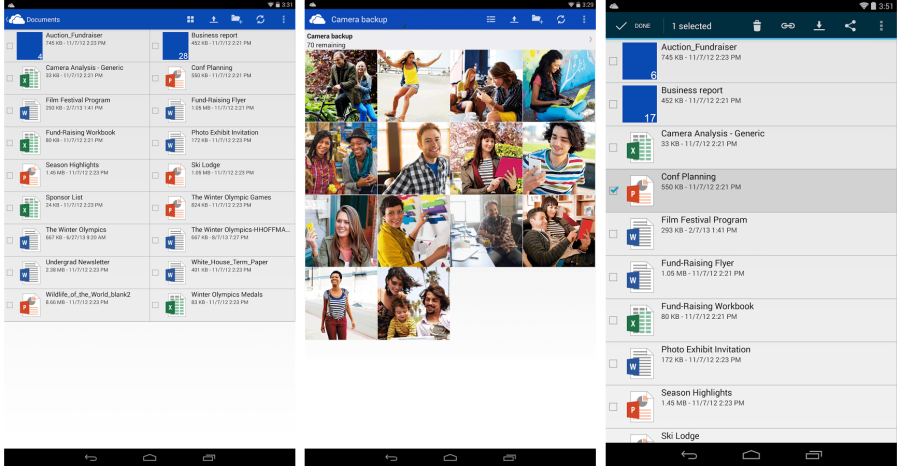Image resolution: width=900 pixels, height=466 pixels.
Task: Open photo of couple with bicycle
Action: tap(341, 86)
